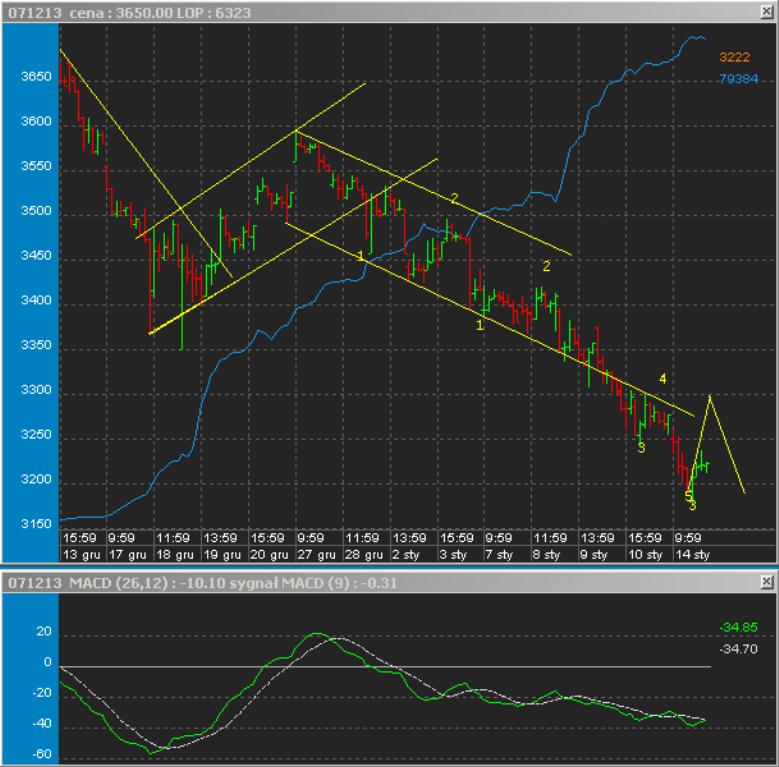Click the 2 sty date label
779x767 pixels.
(406, 554)
